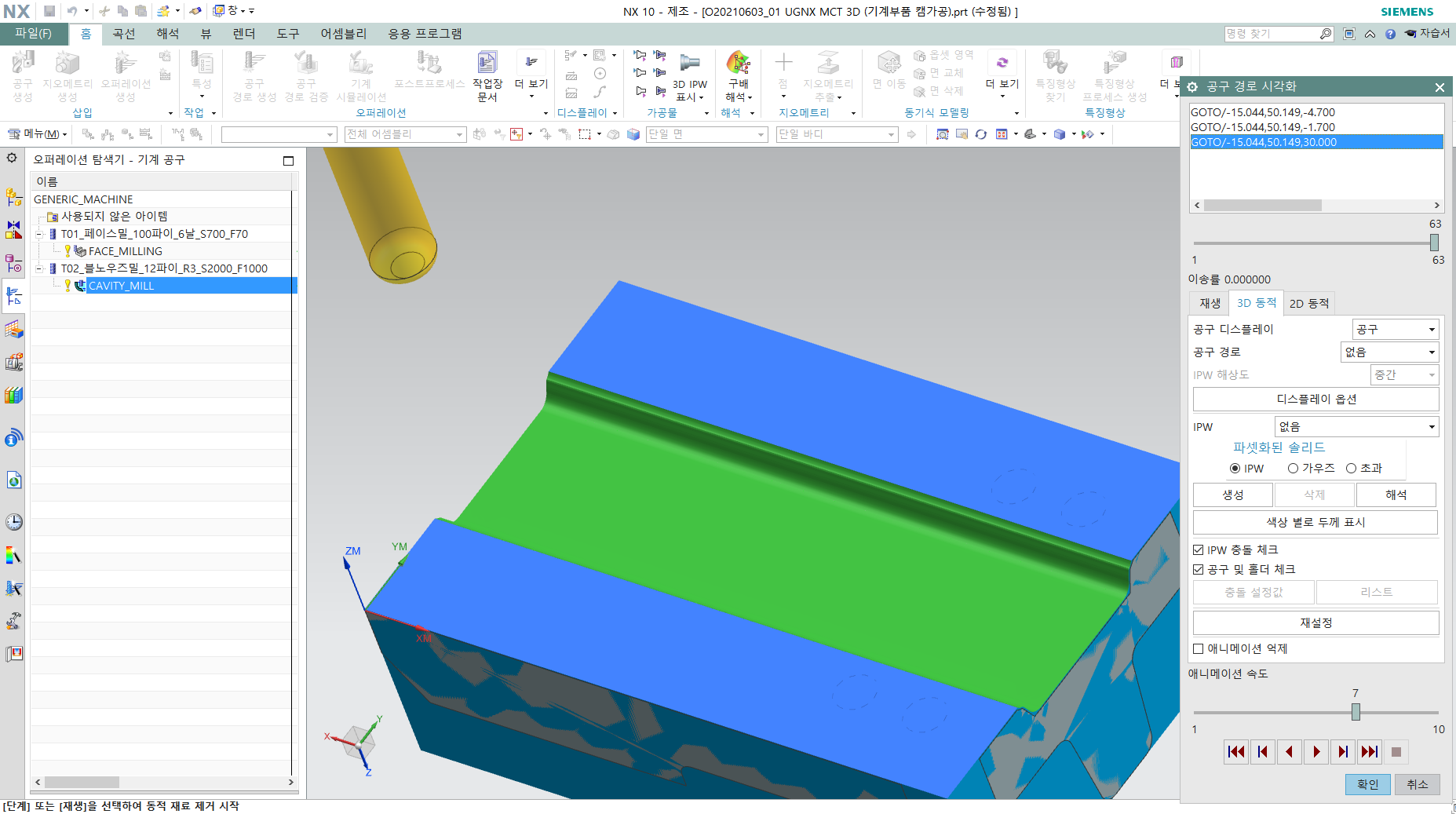Screen dimensions: 1456x814
Task: Select the 초과 radio button
Action: (x=1351, y=469)
